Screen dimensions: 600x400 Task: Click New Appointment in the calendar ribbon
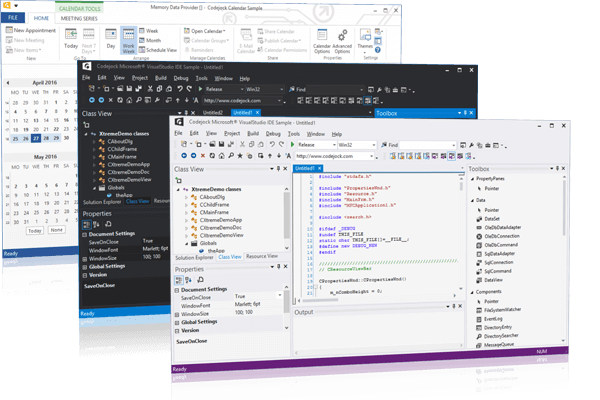pyautogui.click(x=34, y=31)
